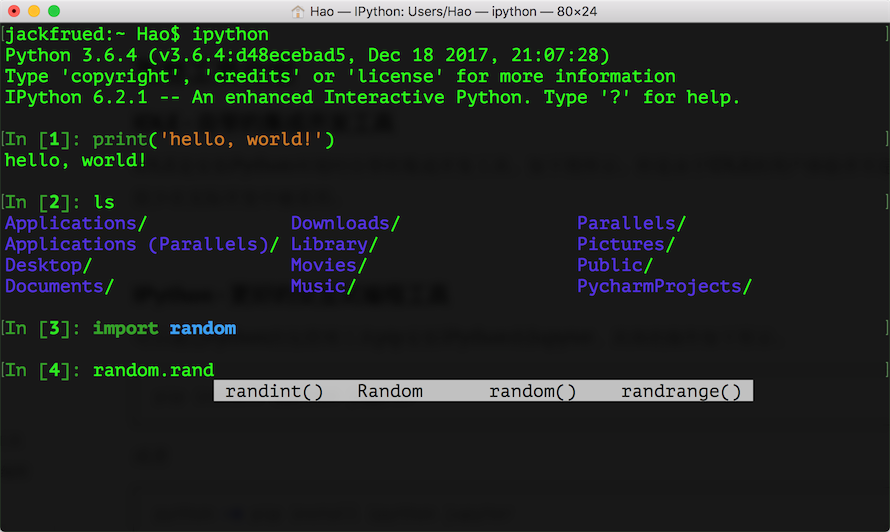Click the Documents/ directory name
This screenshot has height=532, width=890.
(59, 287)
